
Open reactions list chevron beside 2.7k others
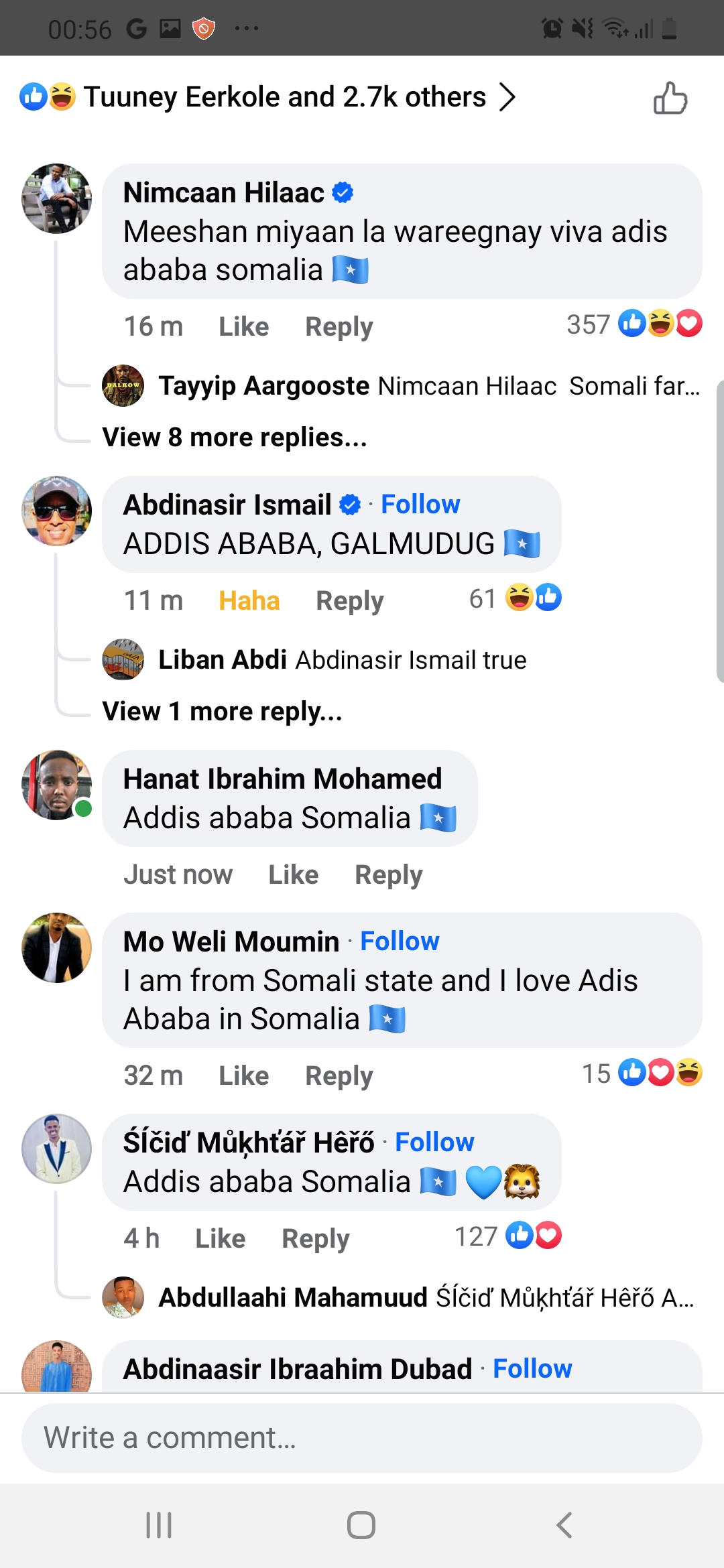507,97
